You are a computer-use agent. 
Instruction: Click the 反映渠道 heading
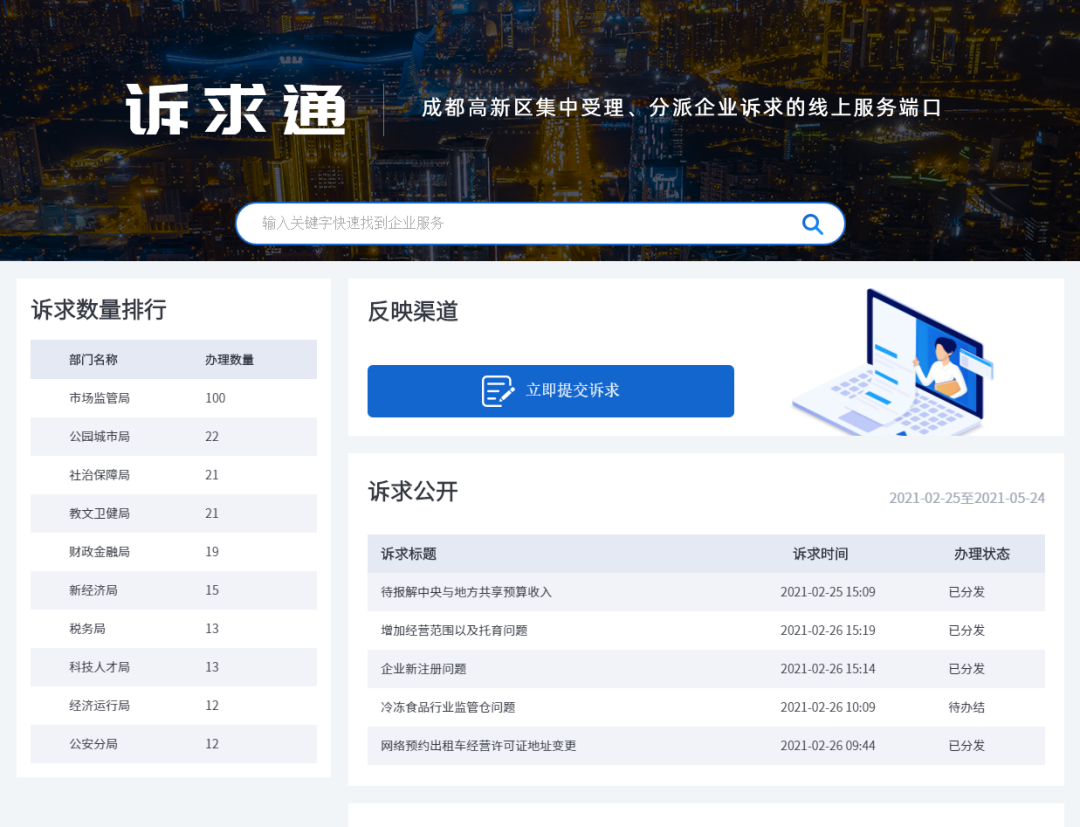pyautogui.click(x=413, y=311)
